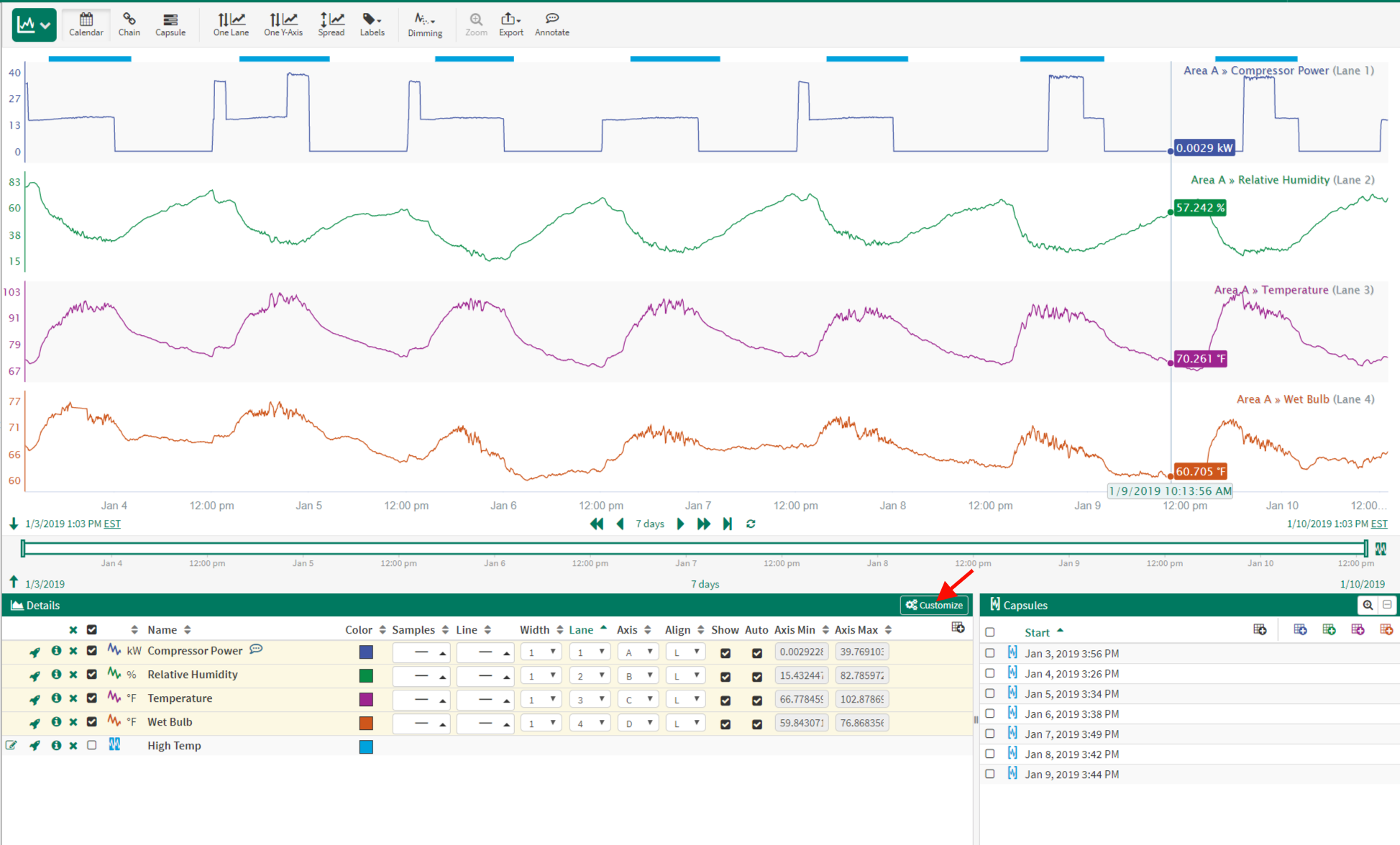
Task: Expand Labels options dropdown
Action: (372, 24)
